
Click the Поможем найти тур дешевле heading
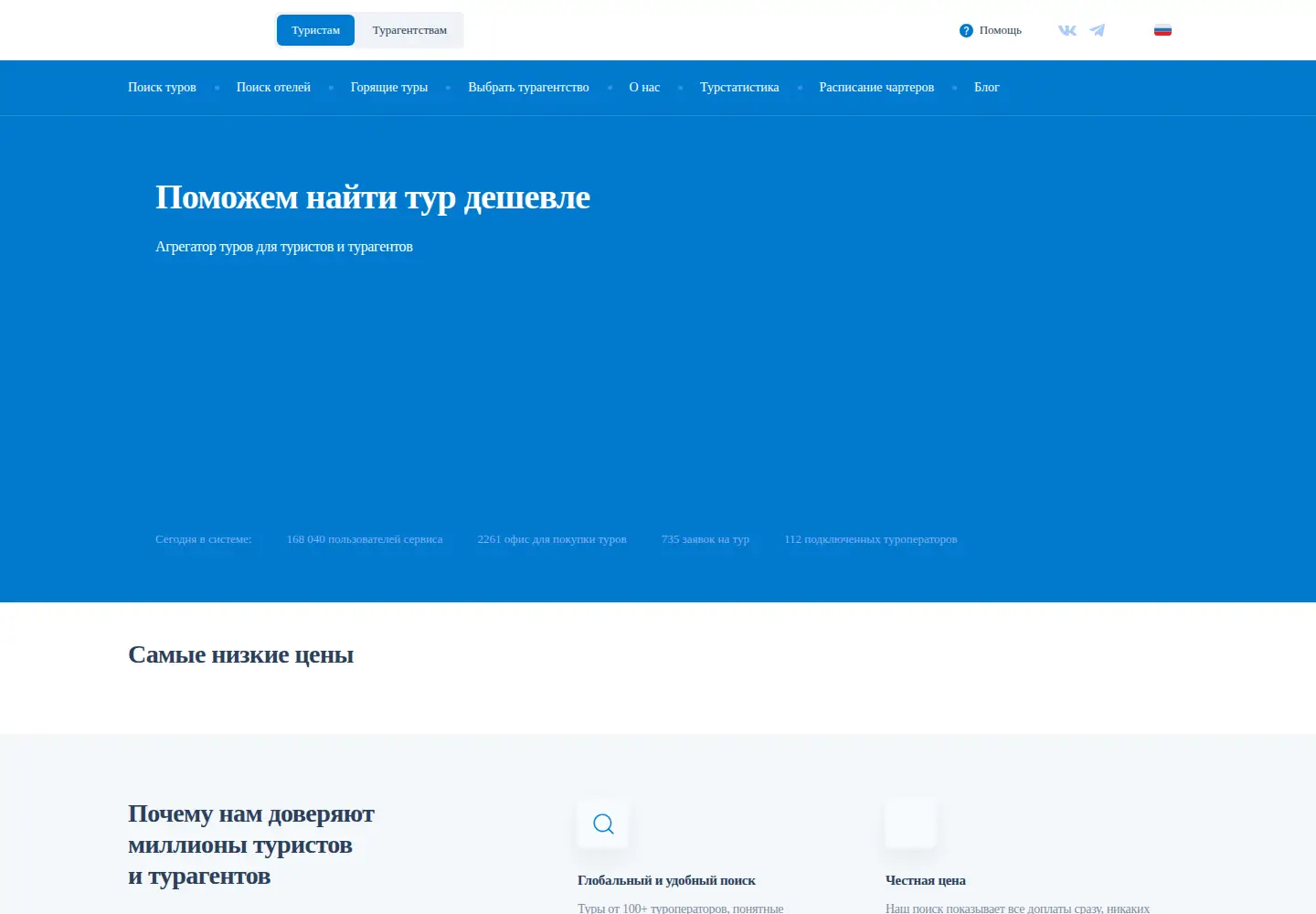[x=373, y=197]
